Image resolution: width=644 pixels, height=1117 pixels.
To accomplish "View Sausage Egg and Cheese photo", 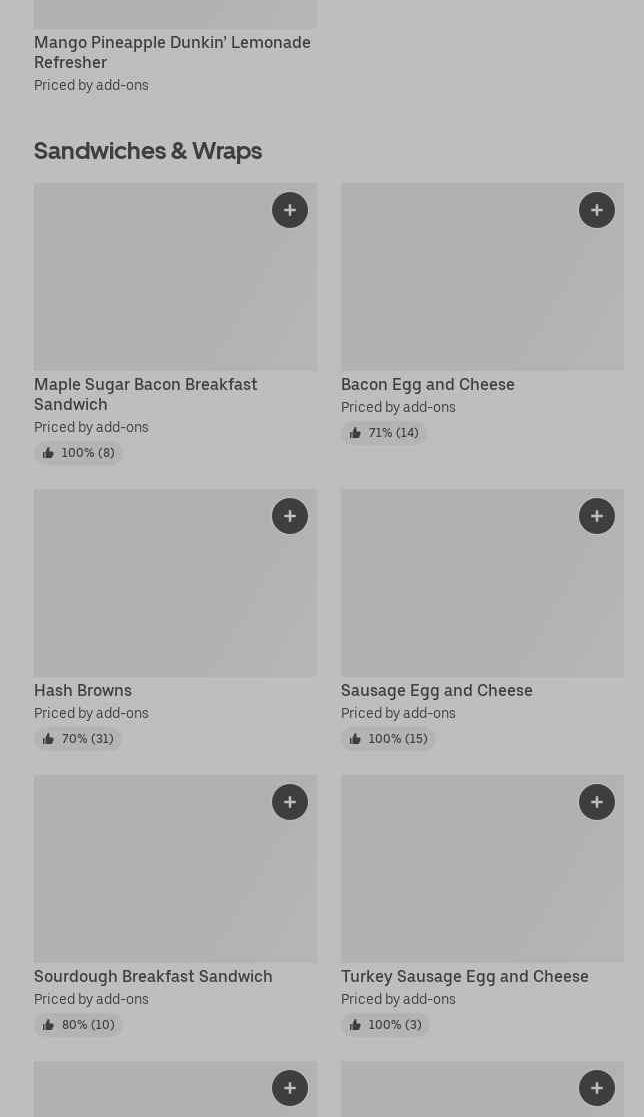I will [482, 583].
